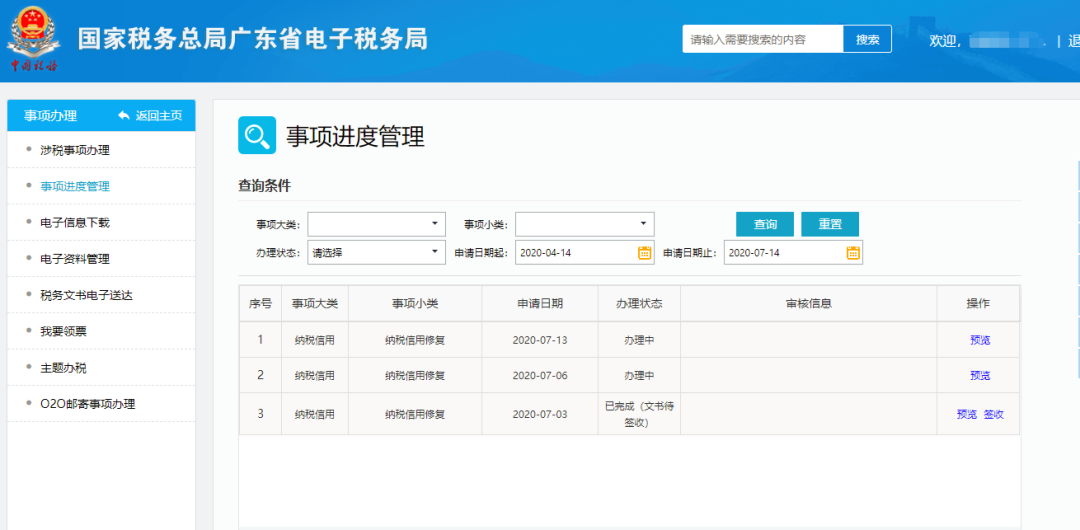
Task: Click 预览 for the 2020-07-13 row
Action: 980,340
